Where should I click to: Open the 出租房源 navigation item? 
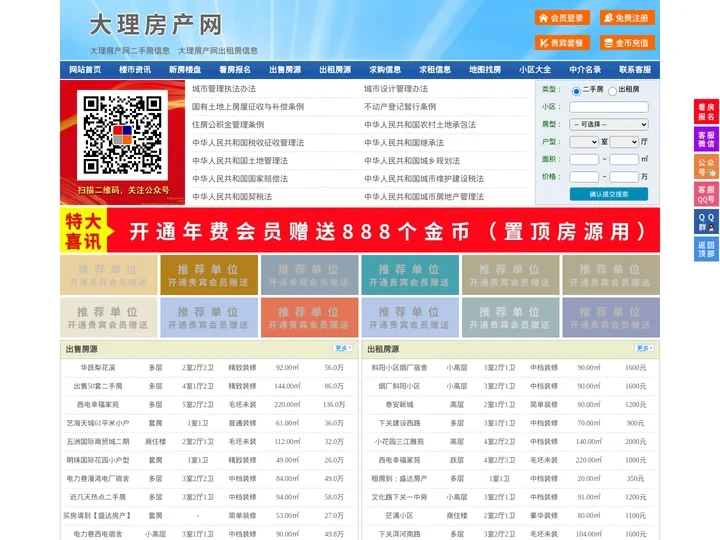click(335, 70)
